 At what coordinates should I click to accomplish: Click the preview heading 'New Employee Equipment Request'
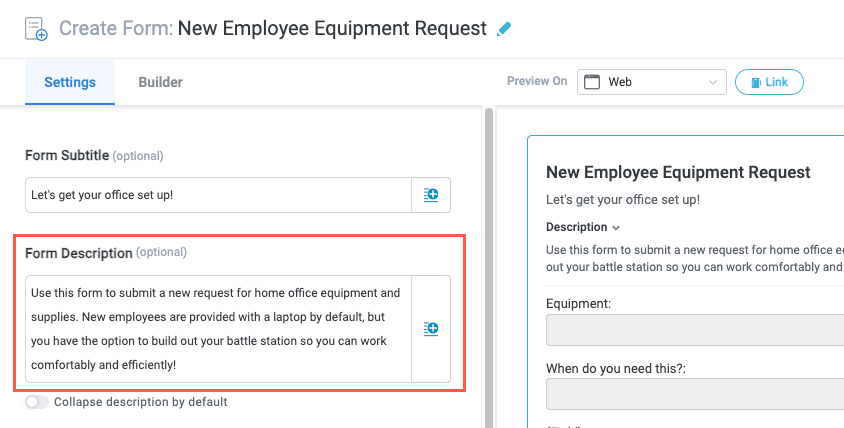pos(678,172)
